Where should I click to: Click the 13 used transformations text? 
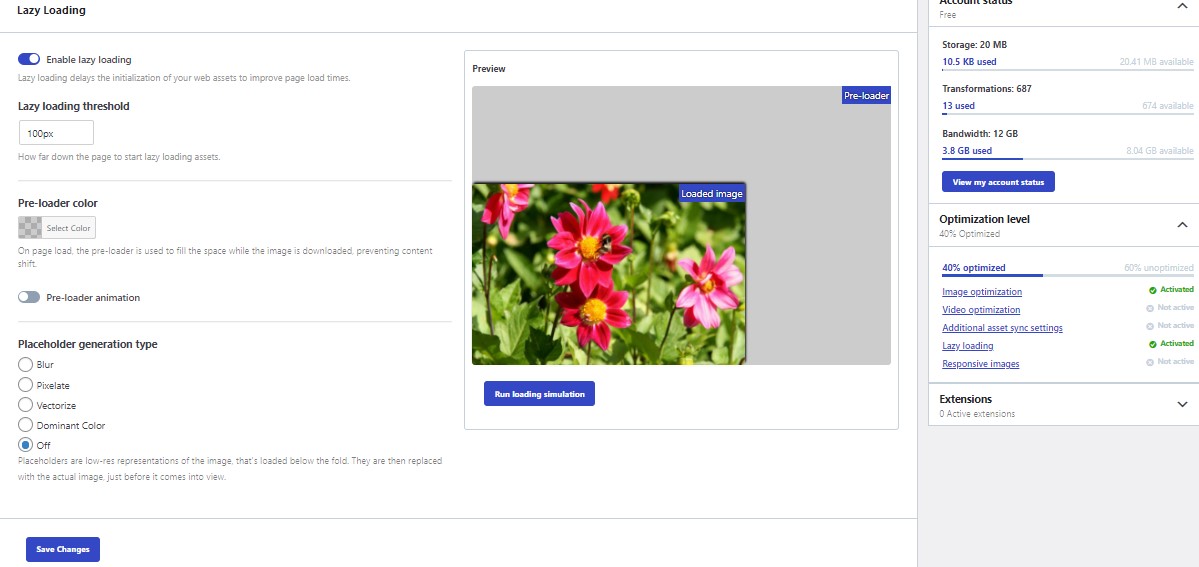pyautogui.click(x=958, y=106)
